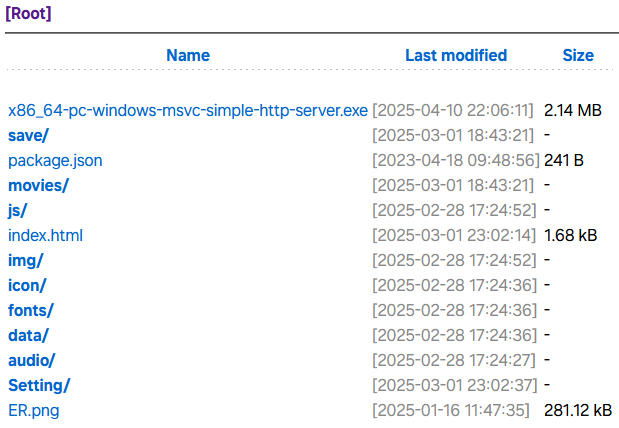619x428 pixels.
Task: Go into the data/ folder
Action: pos(28,335)
